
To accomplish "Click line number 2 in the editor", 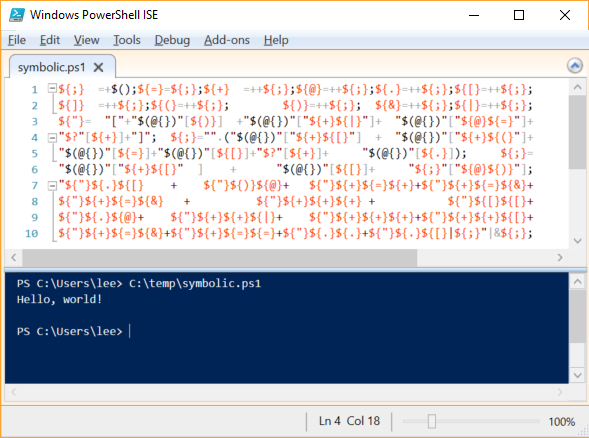I will point(34,106).
